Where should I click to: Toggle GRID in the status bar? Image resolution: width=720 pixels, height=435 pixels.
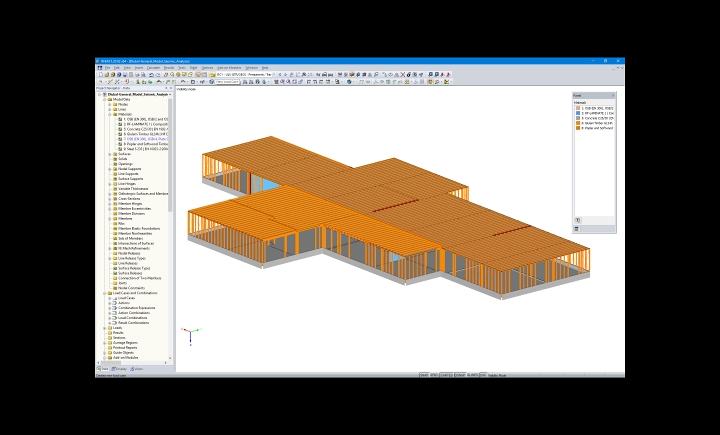click(434, 375)
